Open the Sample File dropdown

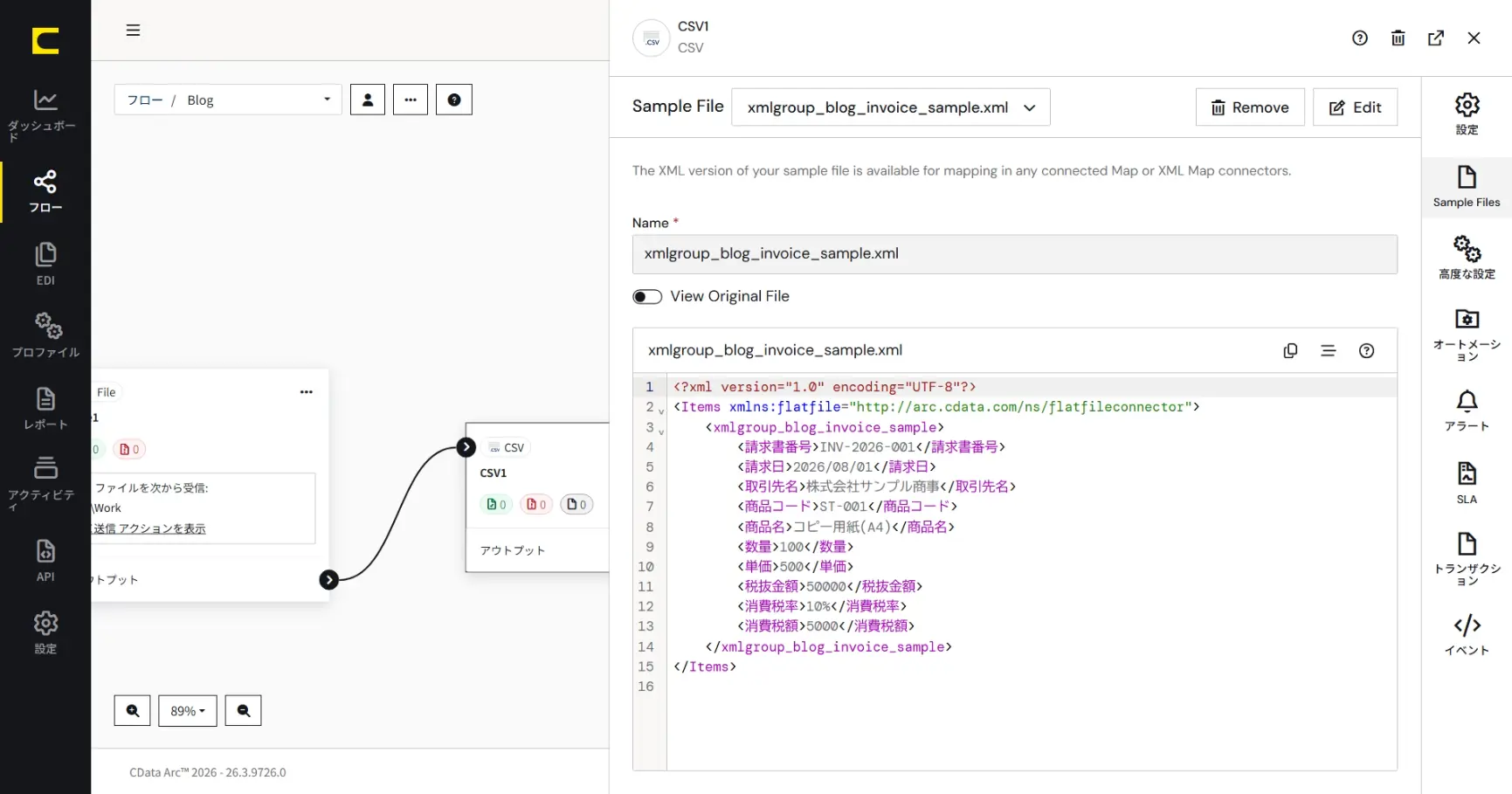point(891,107)
